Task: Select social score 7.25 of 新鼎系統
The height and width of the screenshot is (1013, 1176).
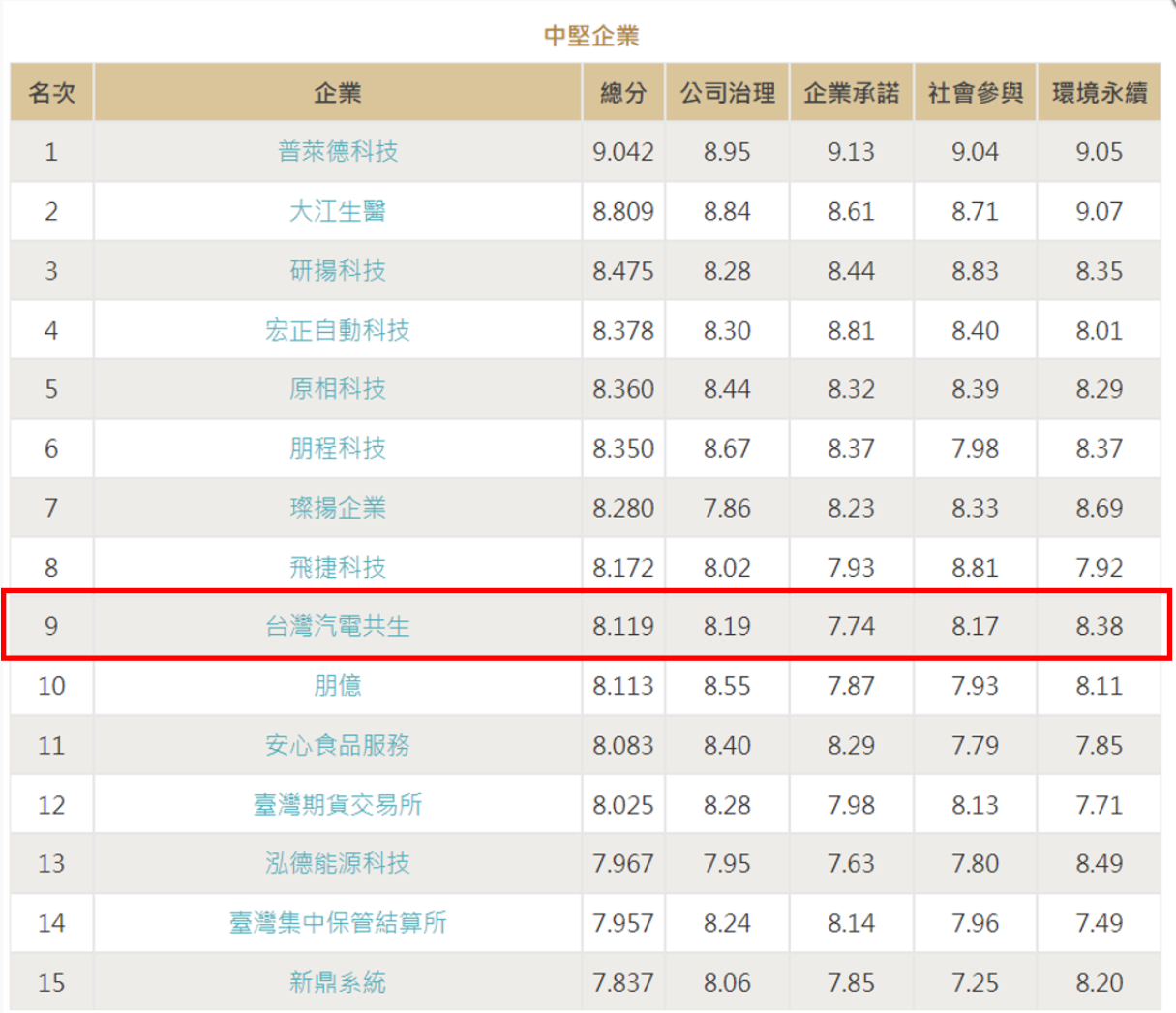Action: pyautogui.click(x=975, y=983)
